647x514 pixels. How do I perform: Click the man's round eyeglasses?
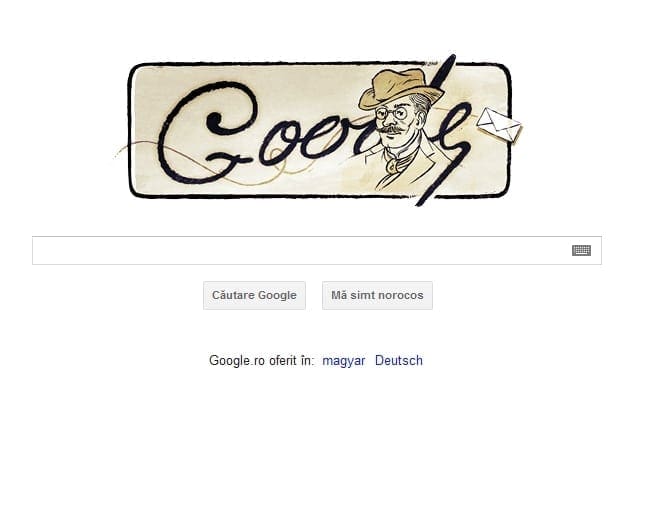click(392, 113)
